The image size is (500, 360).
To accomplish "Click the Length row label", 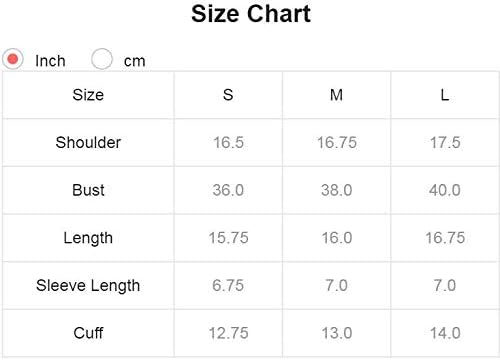I will pyautogui.click(x=88, y=238).
